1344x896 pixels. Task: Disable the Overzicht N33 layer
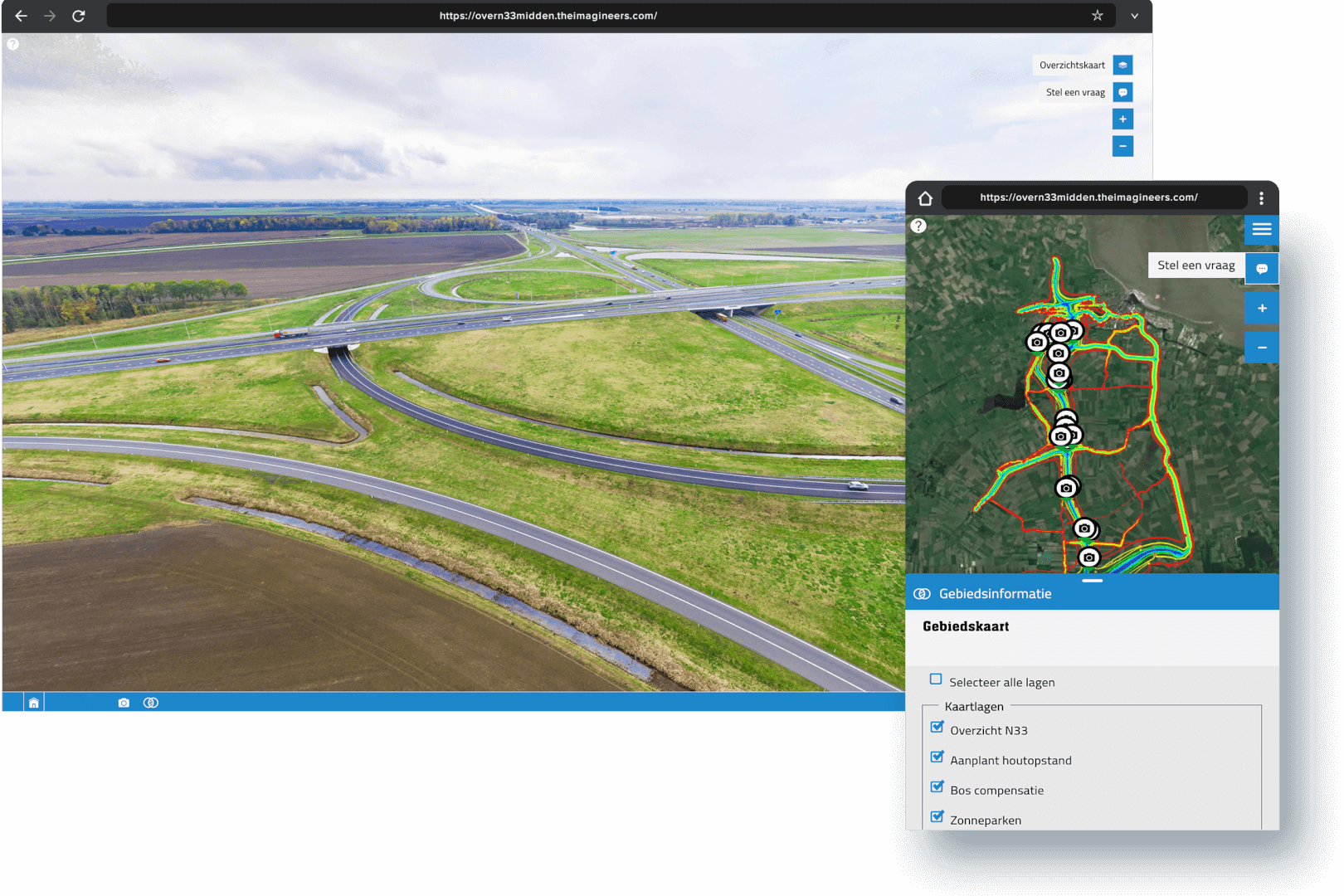pyautogui.click(x=937, y=726)
